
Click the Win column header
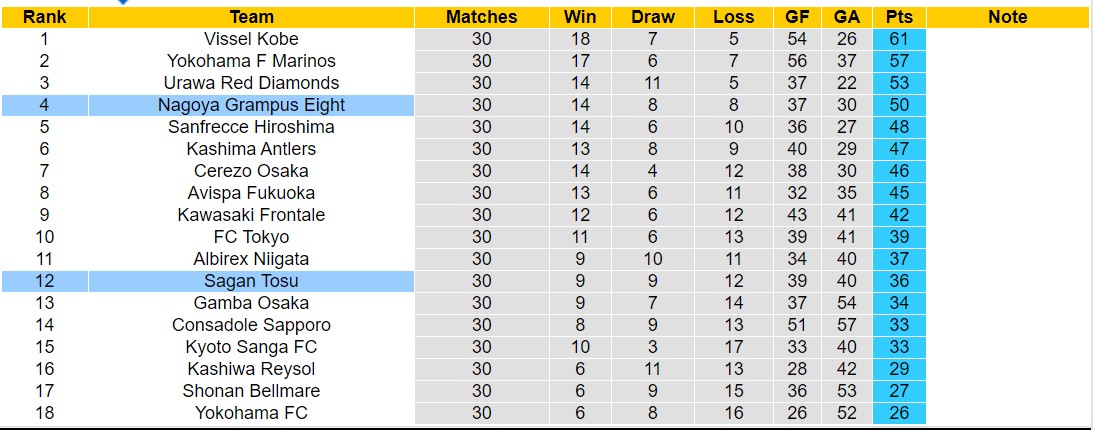(580, 17)
